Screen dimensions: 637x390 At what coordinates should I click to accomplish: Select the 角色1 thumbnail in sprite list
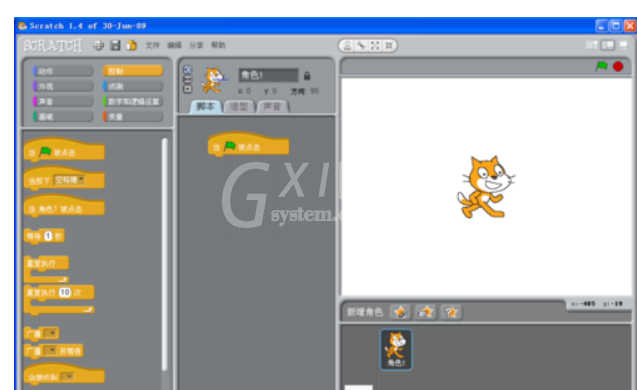(396, 350)
